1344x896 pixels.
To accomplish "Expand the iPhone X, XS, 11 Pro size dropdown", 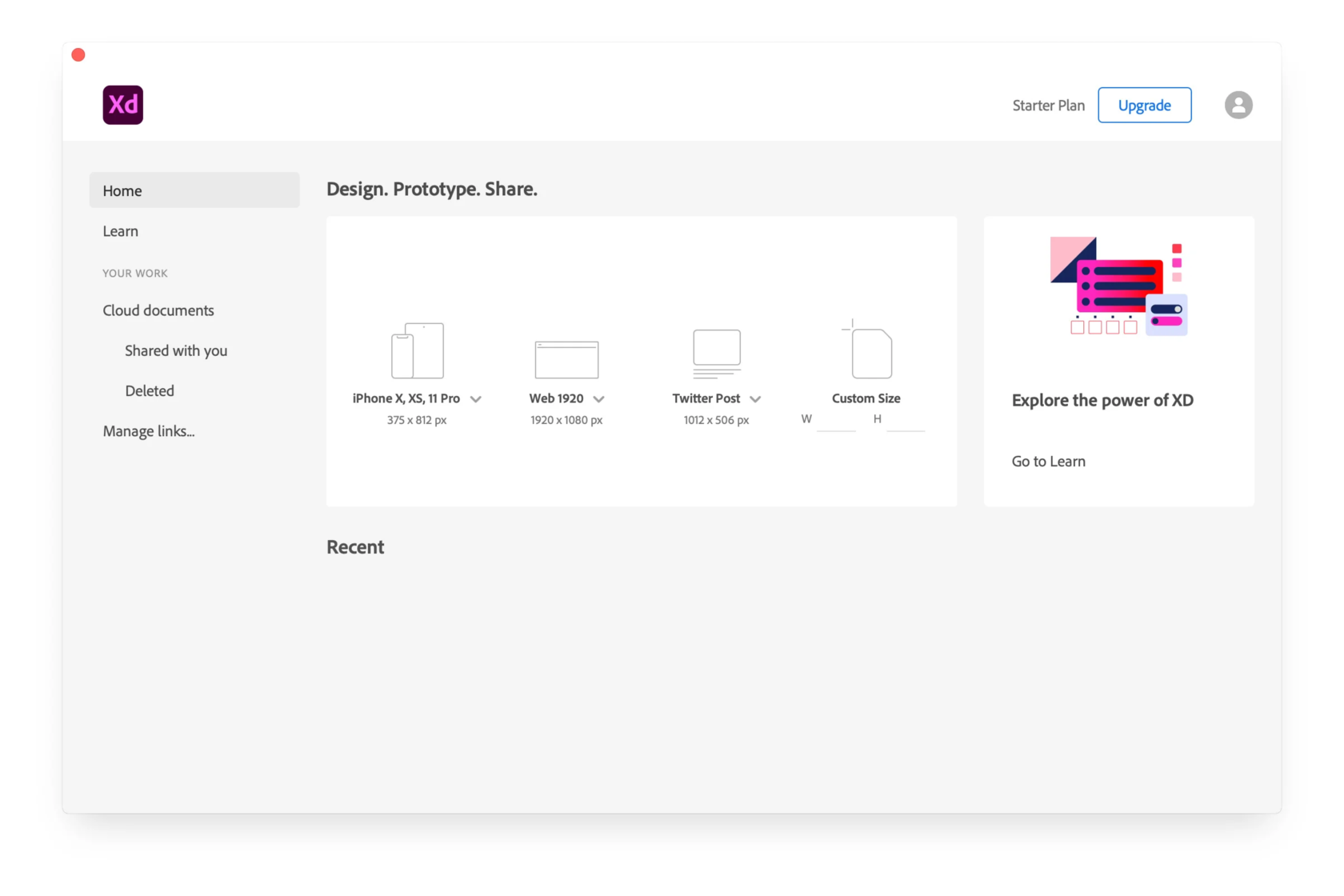I will click(476, 398).
